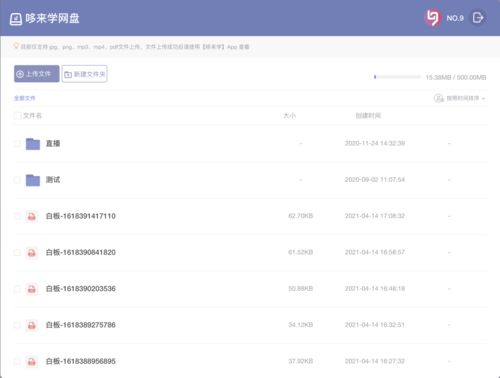Screen dimensions: 500x378
Task: Click the 上传文件 upload button
Action: [x=37, y=74]
